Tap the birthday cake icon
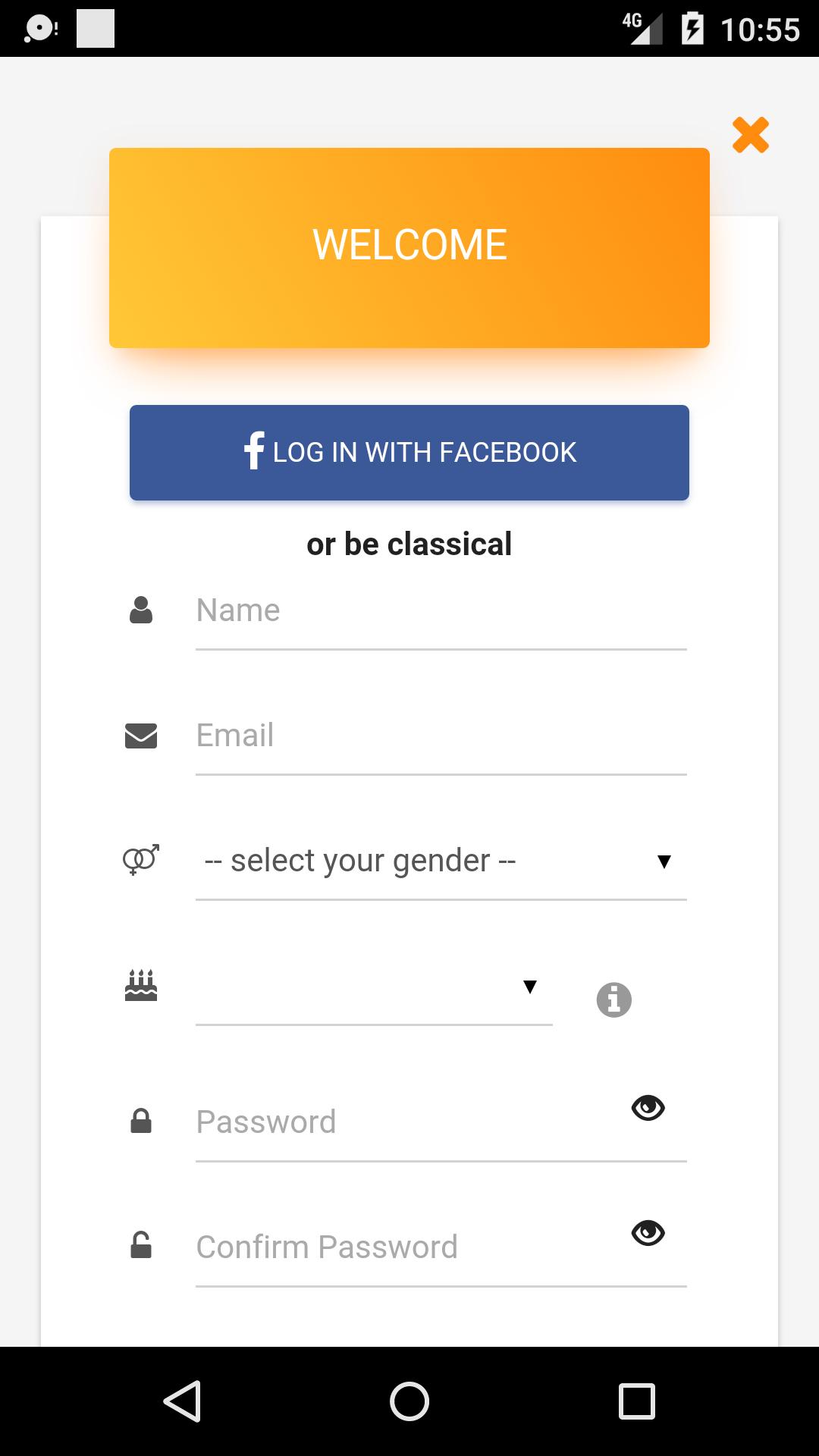This screenshot has height=1456, width=819. point(141,985)
